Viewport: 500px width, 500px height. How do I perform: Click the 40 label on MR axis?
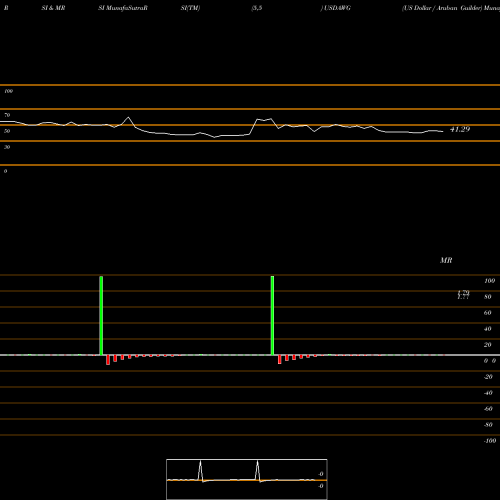(x=488, y=329)
